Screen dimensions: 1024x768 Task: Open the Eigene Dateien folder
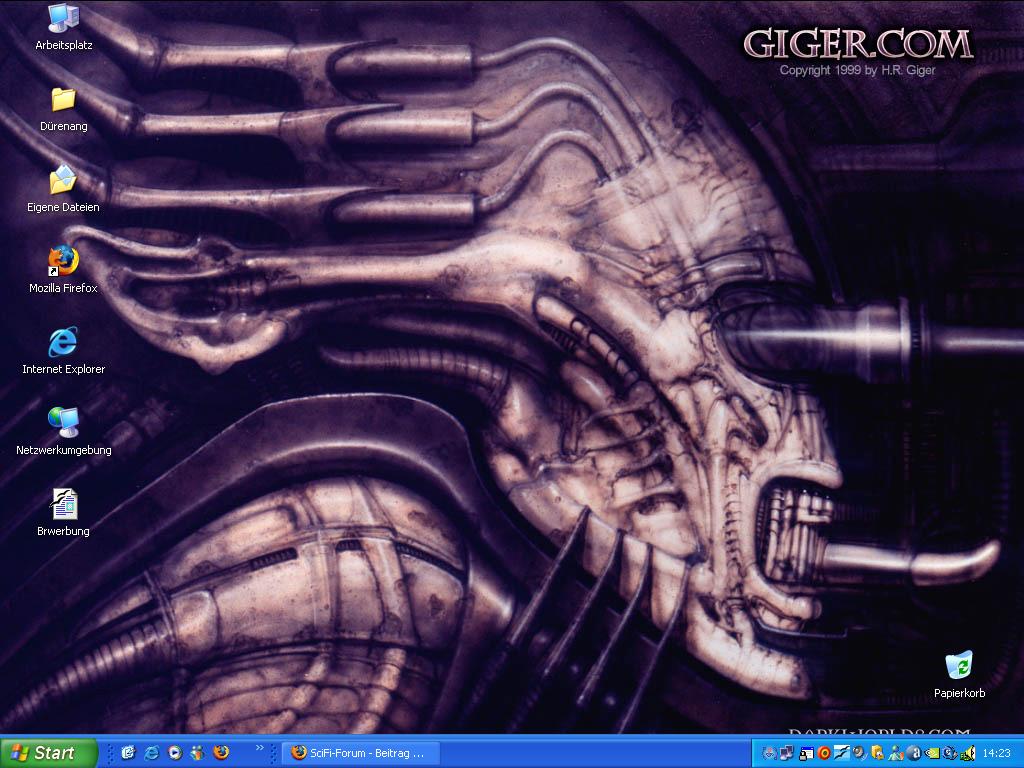[63, 182]
